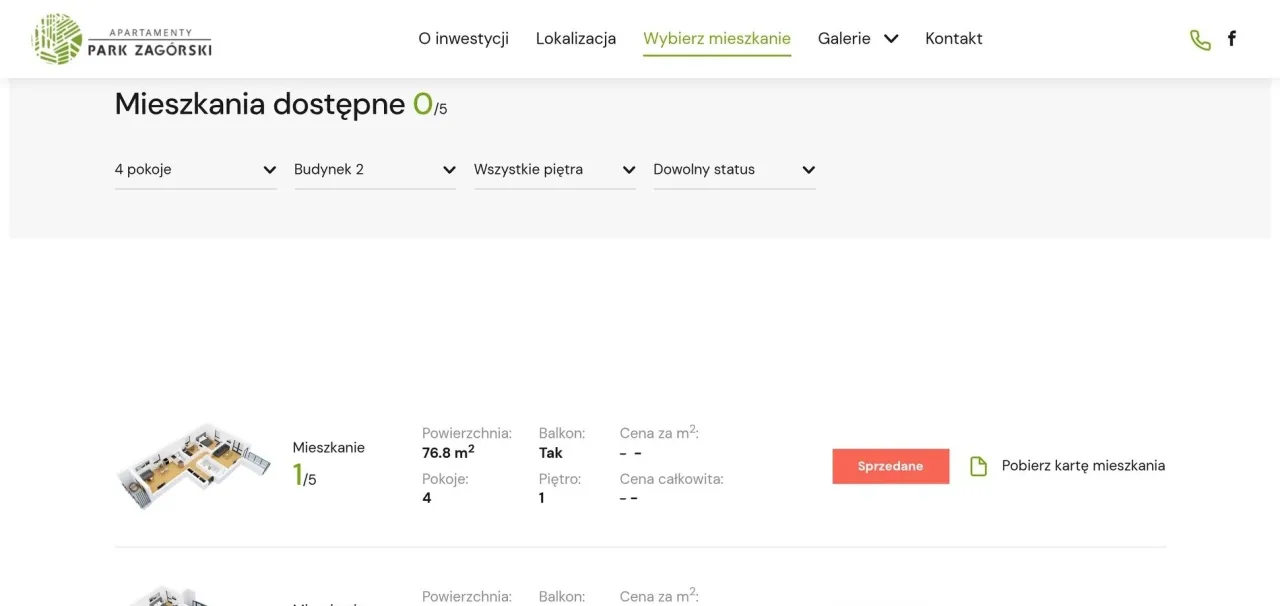The width and height of the screenshot is (1280, 606).
Task: Open the Facebook icon link
Action: (x=1232, y=39)
